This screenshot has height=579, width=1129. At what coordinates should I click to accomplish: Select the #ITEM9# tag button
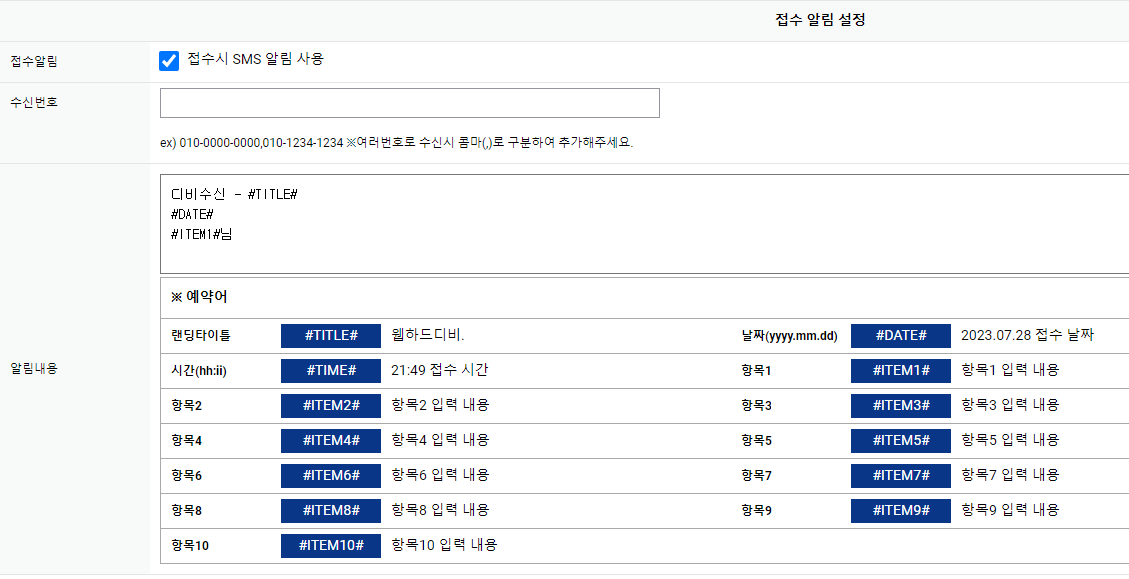coord(900,510)
